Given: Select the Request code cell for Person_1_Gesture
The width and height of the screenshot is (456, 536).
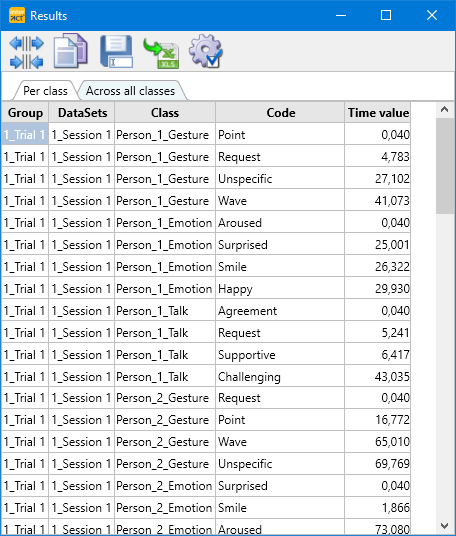Looking at the screenshot, I should tap(280, 157).
